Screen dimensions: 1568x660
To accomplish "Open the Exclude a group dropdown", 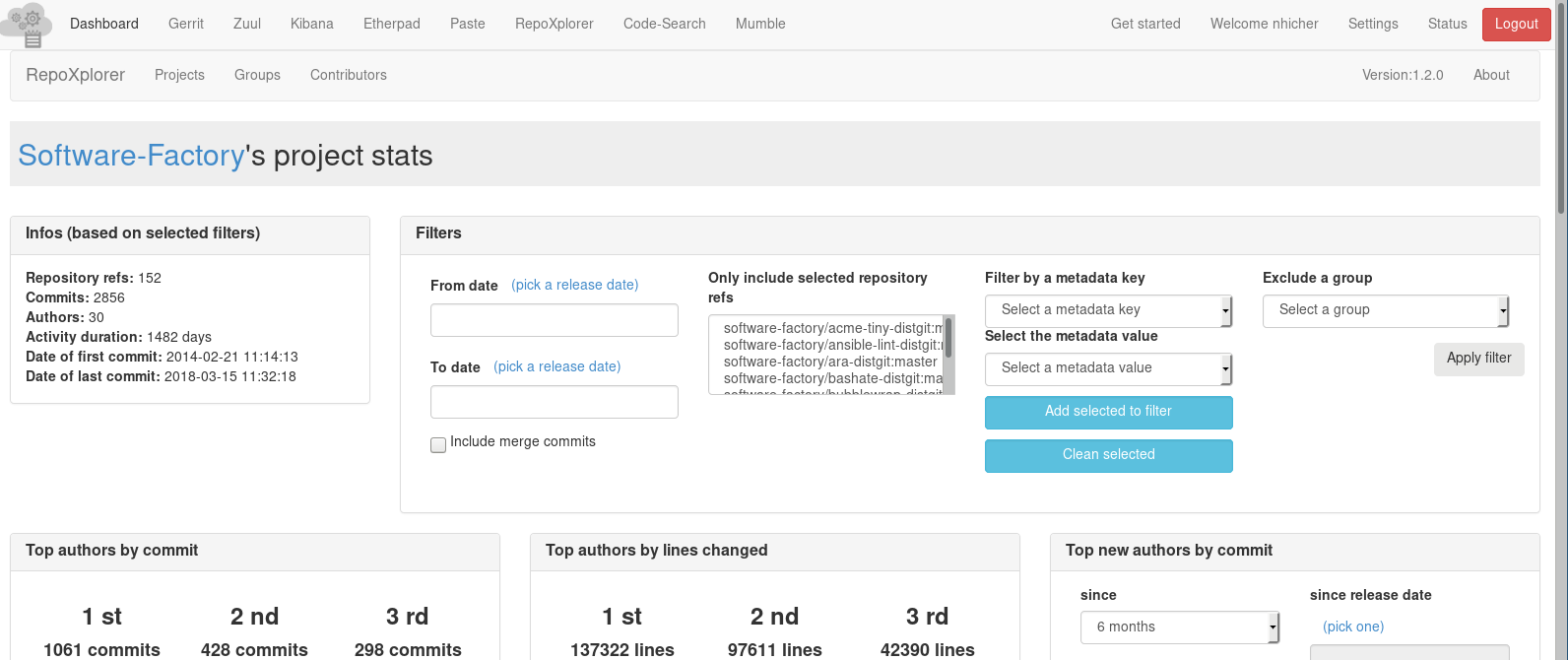I will 1385,310.
